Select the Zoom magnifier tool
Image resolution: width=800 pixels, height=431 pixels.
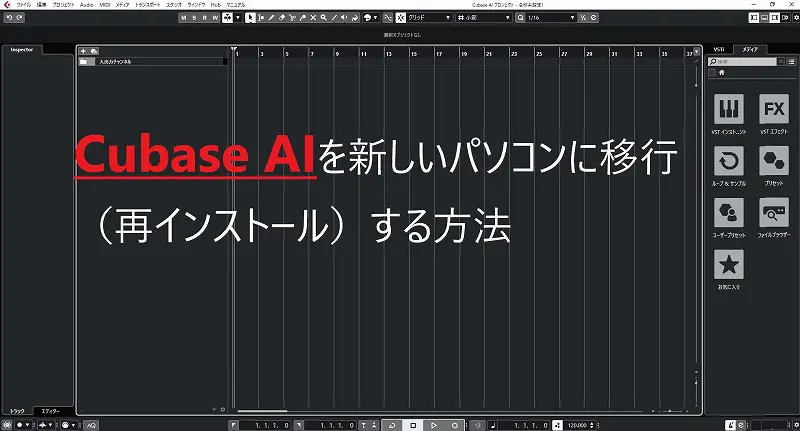tap(323, 17)
